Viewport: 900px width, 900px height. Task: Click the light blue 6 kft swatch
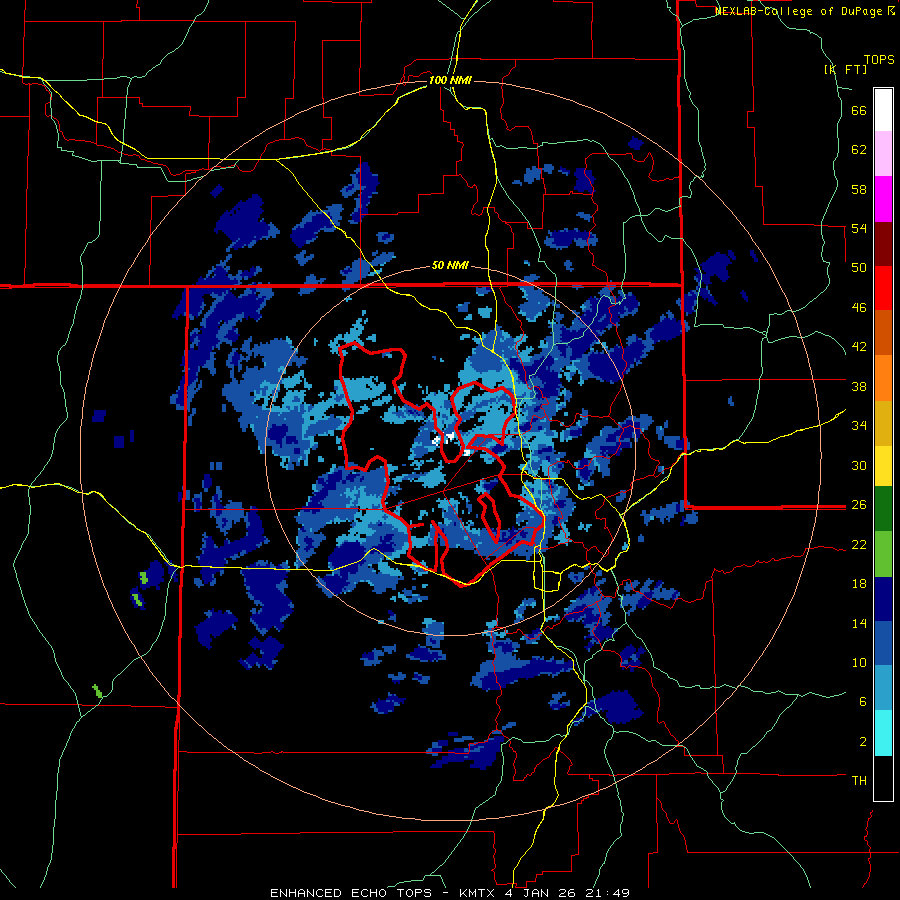coord(883,688)
